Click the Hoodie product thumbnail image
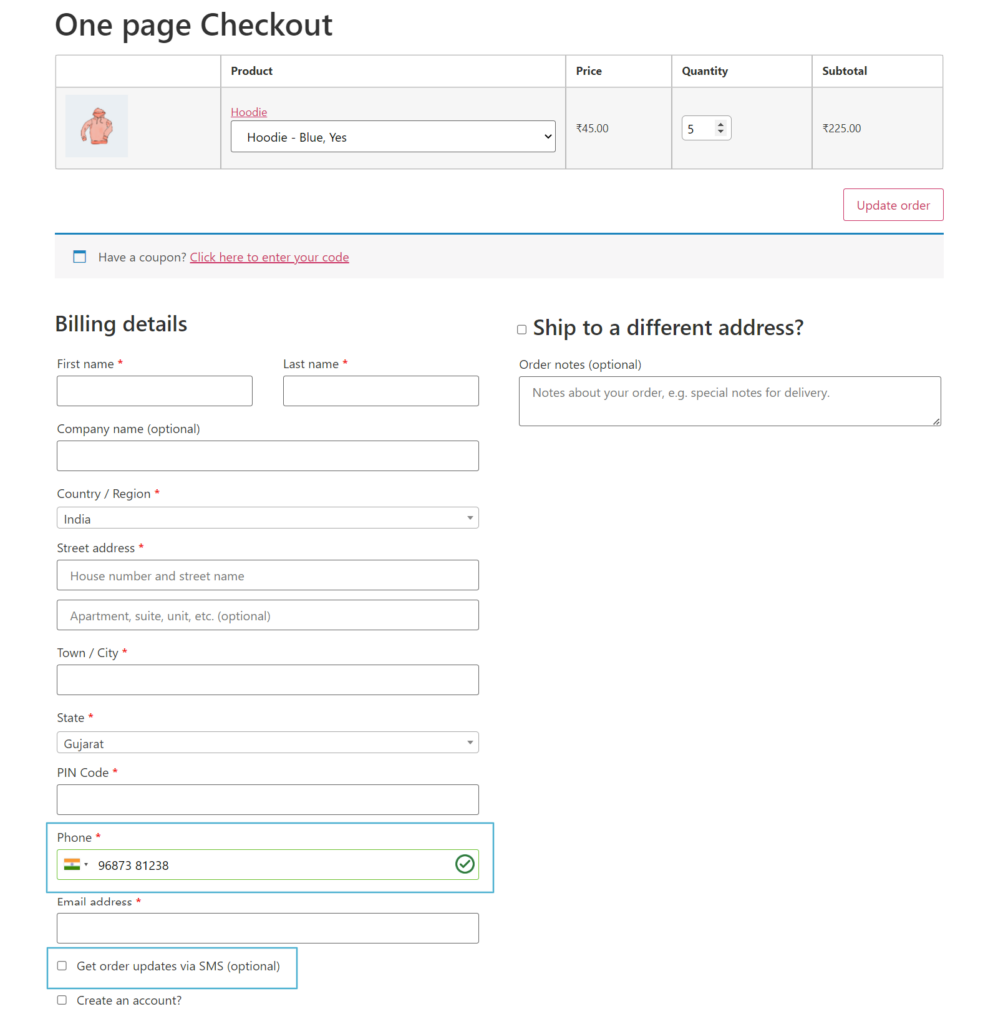This screenshot has width=998, height=1024. (96, 125)
